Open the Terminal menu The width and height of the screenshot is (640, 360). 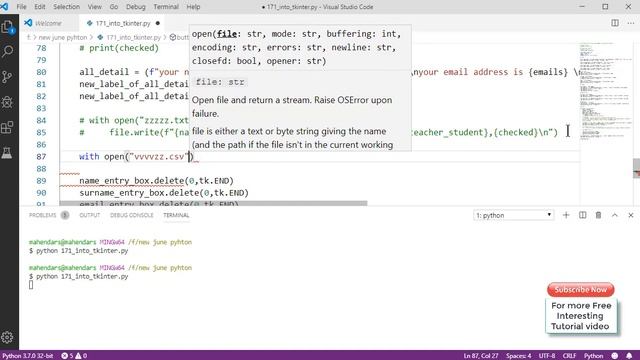166,7
